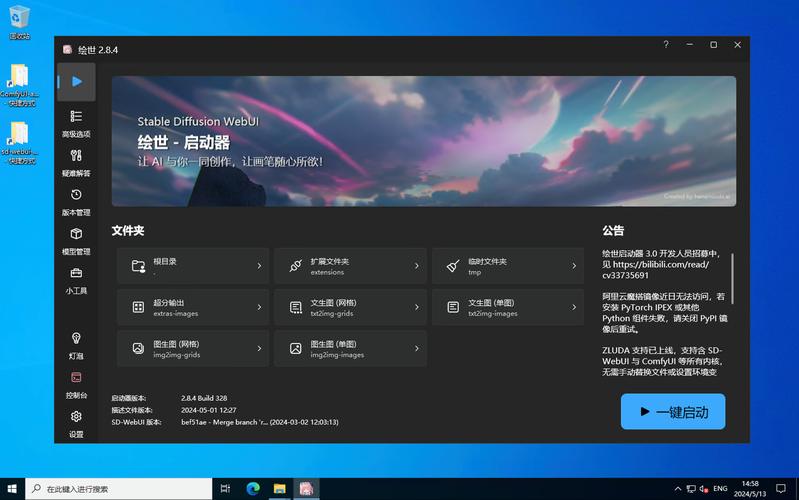Image resolution: width=799 pixels, height=500 pixels.
Task: Go to 版本管理 version management
Action: 76,201
